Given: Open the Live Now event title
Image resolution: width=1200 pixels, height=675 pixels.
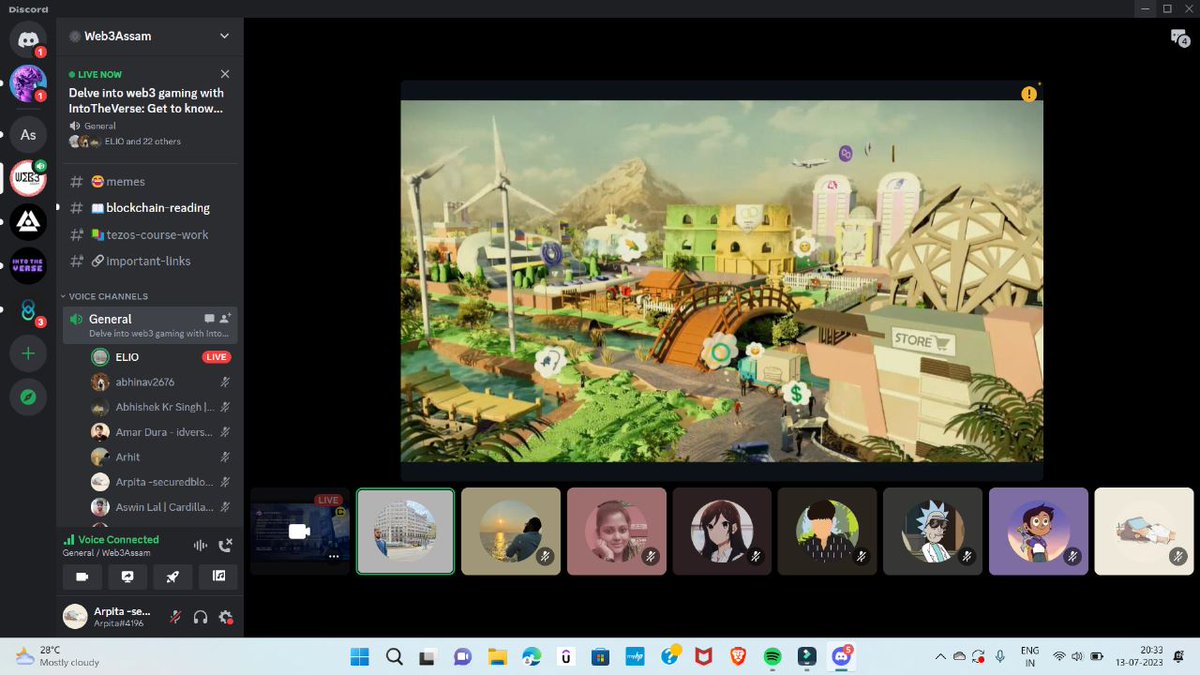Looking at the screenshot, I should (x=146, y=100).
